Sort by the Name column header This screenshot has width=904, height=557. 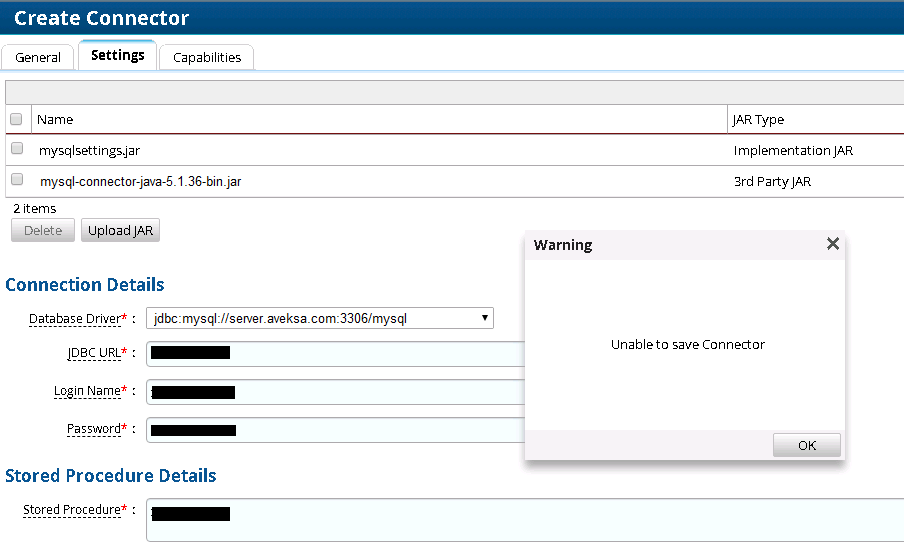tap(55, 119)
